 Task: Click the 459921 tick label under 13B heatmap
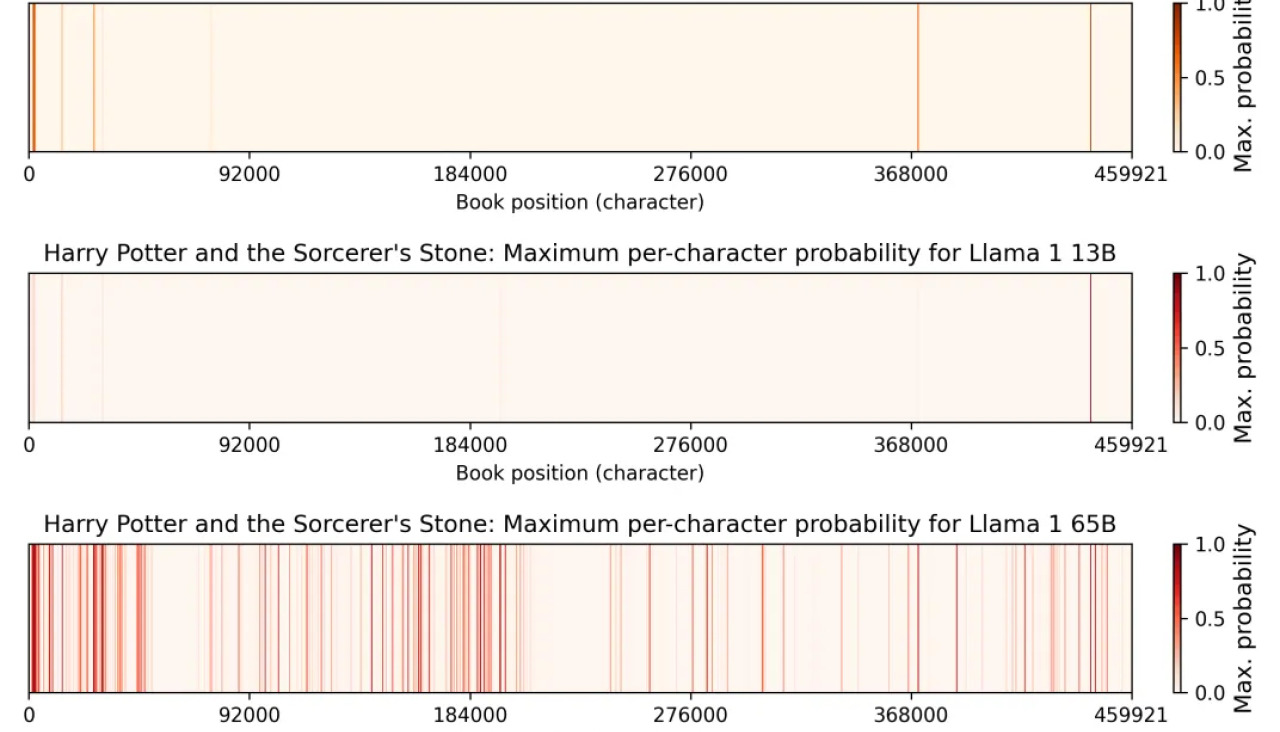1131,445
